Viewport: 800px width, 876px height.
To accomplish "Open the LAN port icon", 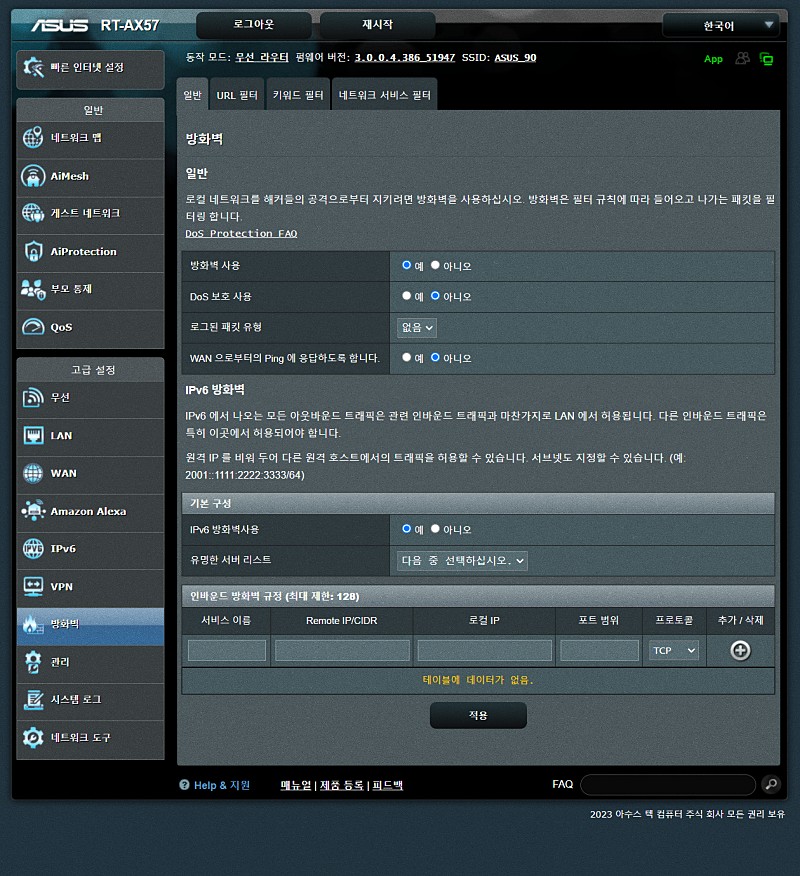I will click(x=33, y=435).
